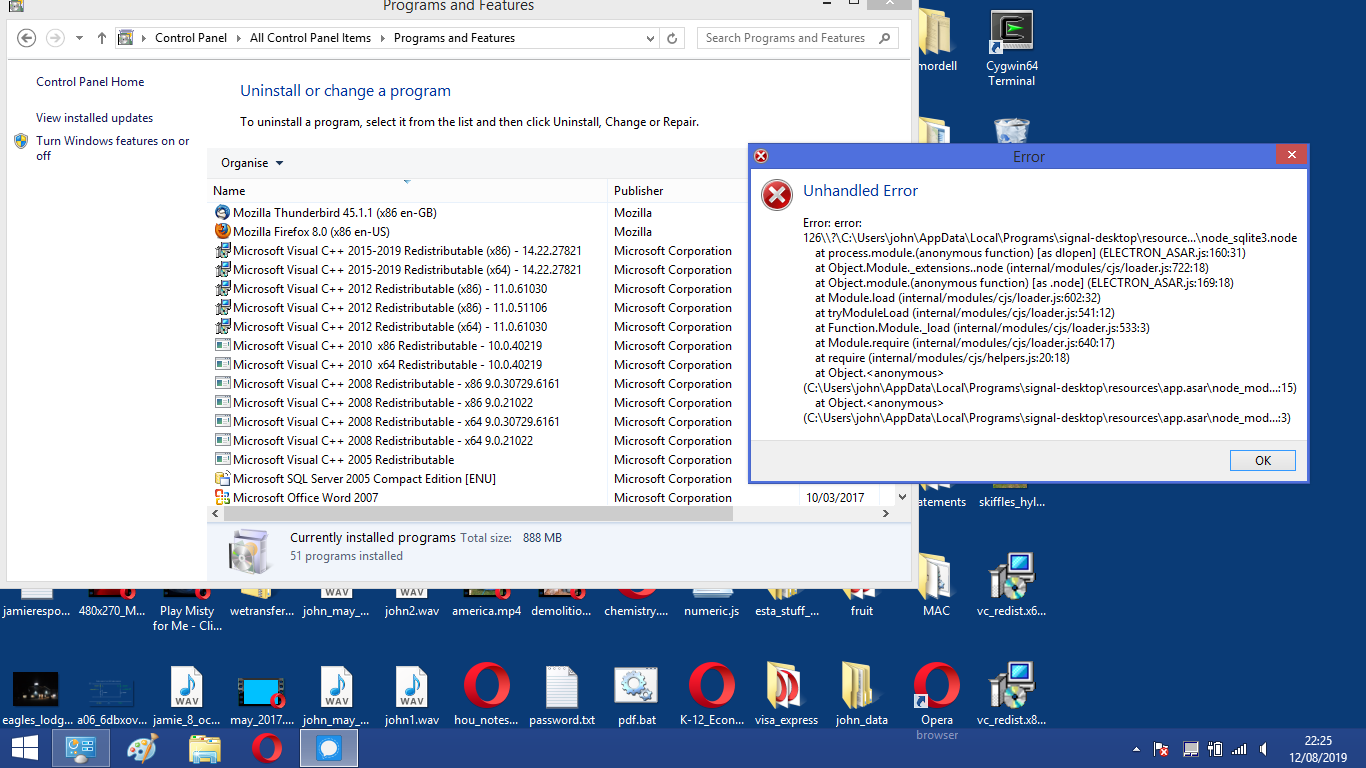
Task: Expand hidden icons in the system tray
Action: coord(1135,748)
